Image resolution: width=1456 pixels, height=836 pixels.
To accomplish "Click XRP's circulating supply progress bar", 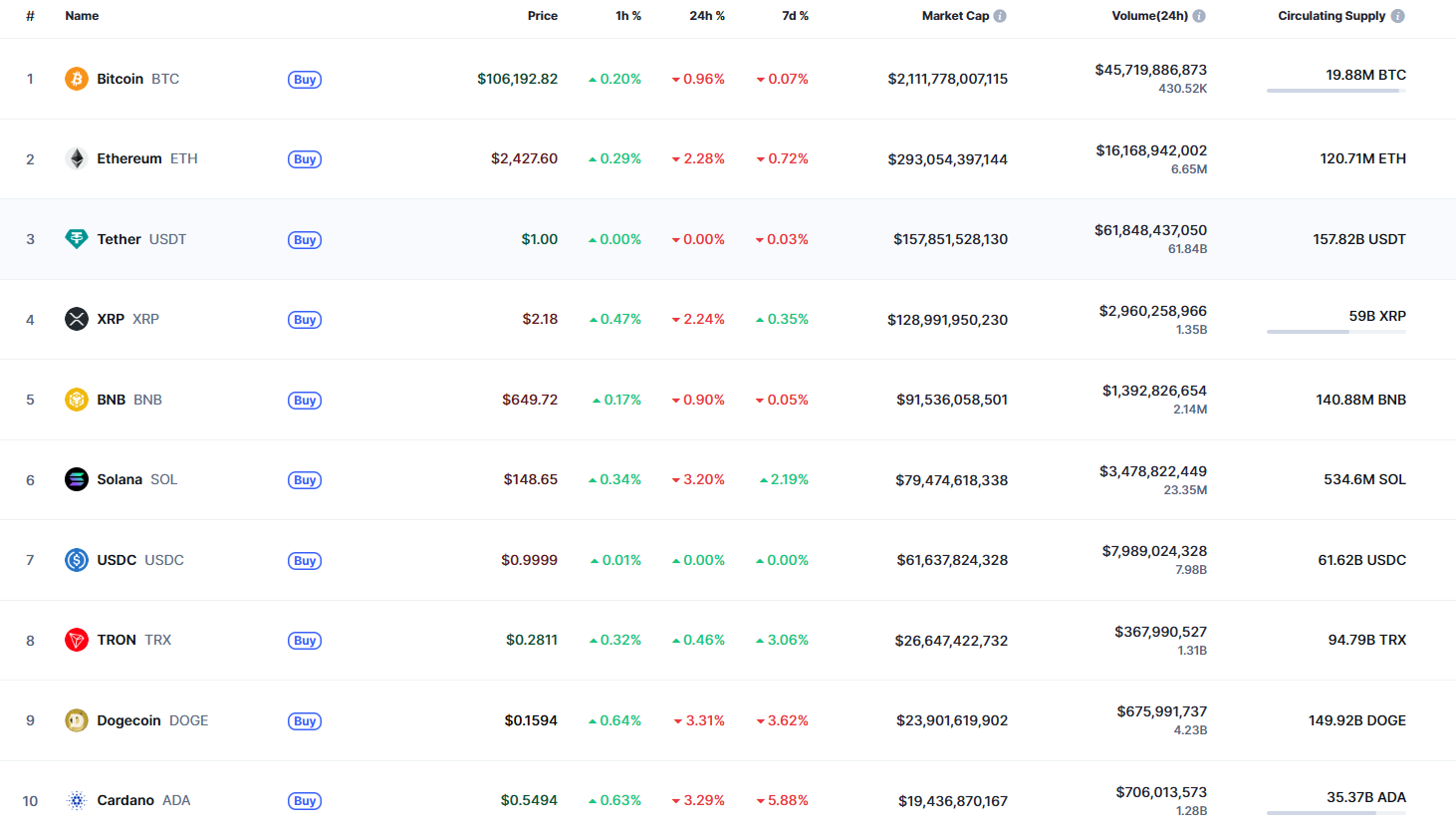I will point(1336,332).
